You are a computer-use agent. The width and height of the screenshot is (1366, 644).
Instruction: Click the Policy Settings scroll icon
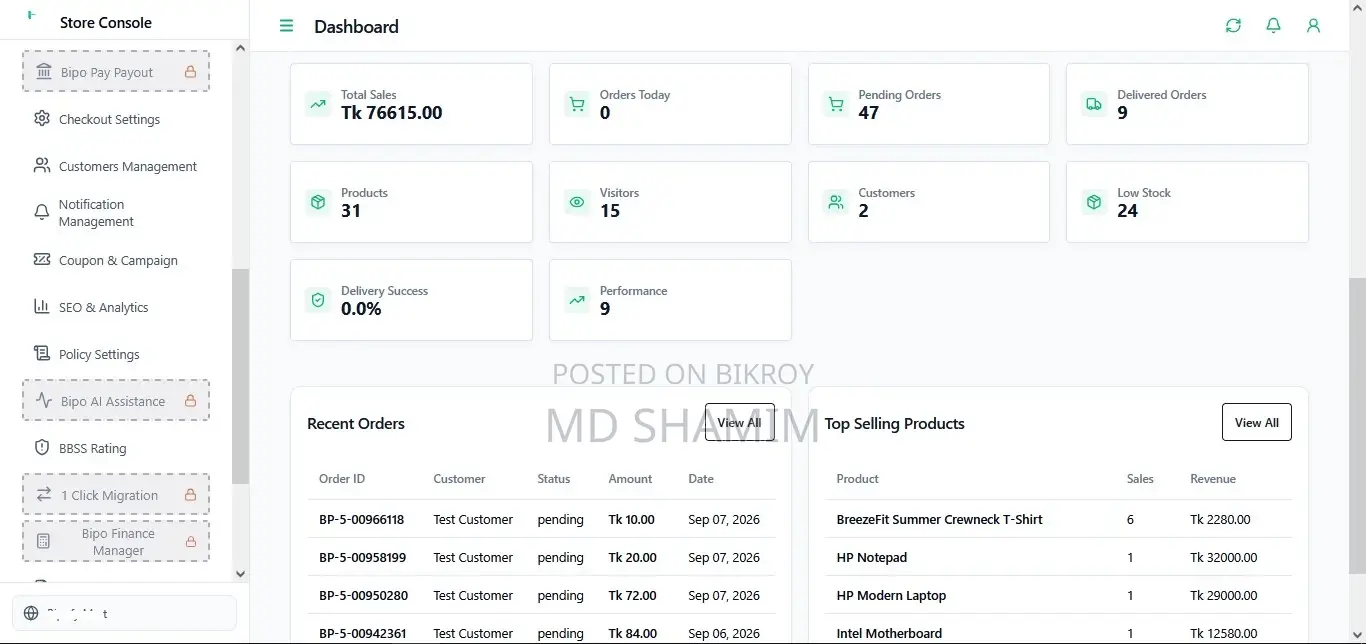tap(41, 354)
